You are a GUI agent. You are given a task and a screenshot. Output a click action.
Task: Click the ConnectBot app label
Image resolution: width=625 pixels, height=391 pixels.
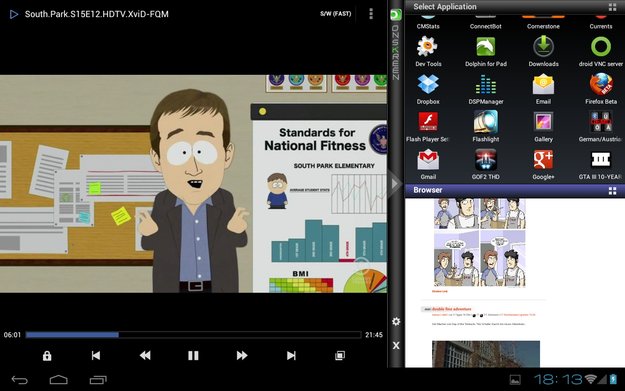coord(485,26)
